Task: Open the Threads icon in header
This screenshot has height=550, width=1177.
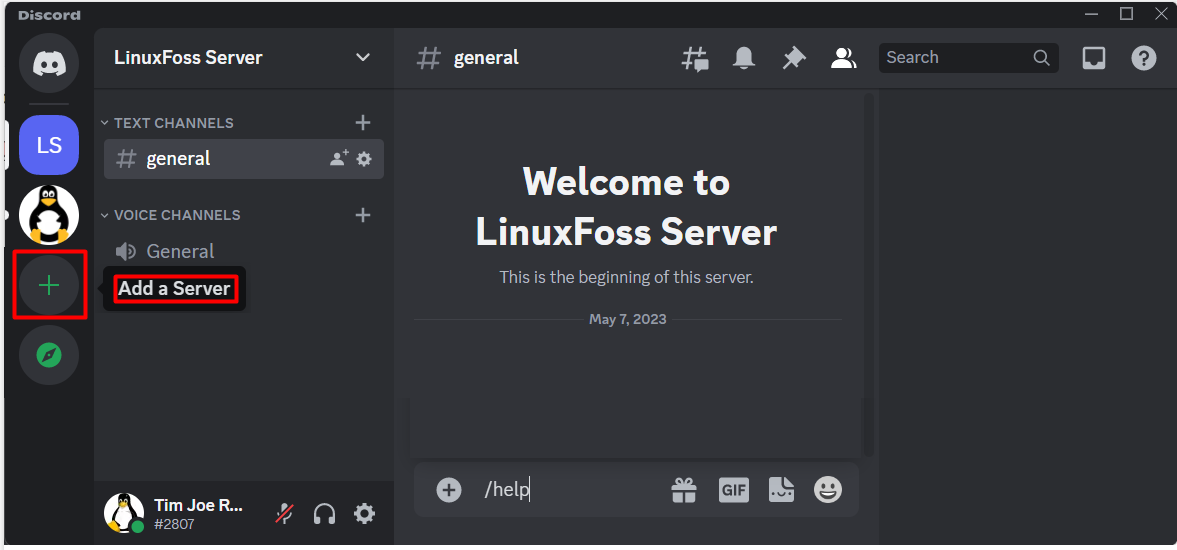Action: 695,59
